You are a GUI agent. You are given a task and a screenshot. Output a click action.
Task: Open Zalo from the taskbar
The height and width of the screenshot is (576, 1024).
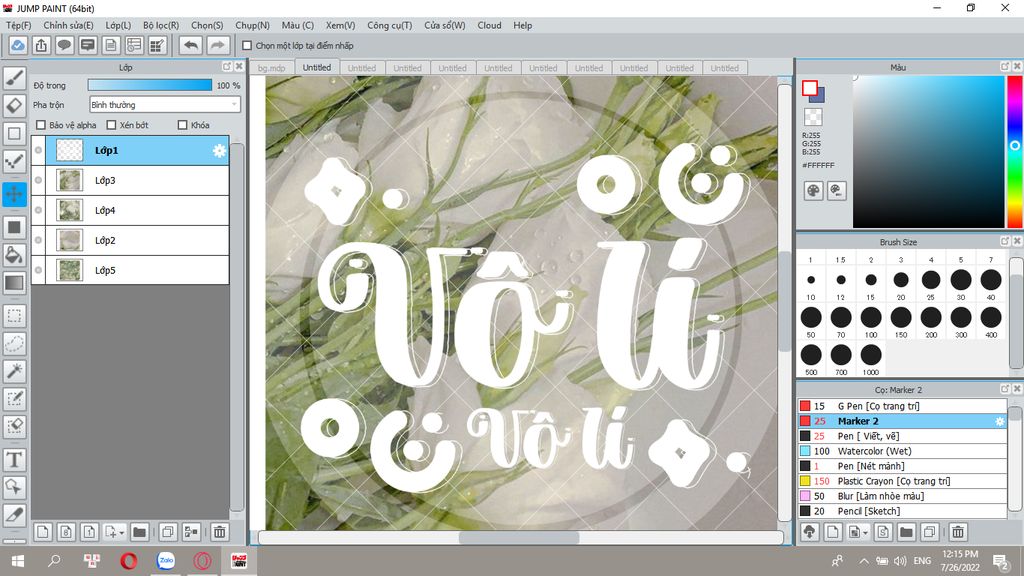166,561
